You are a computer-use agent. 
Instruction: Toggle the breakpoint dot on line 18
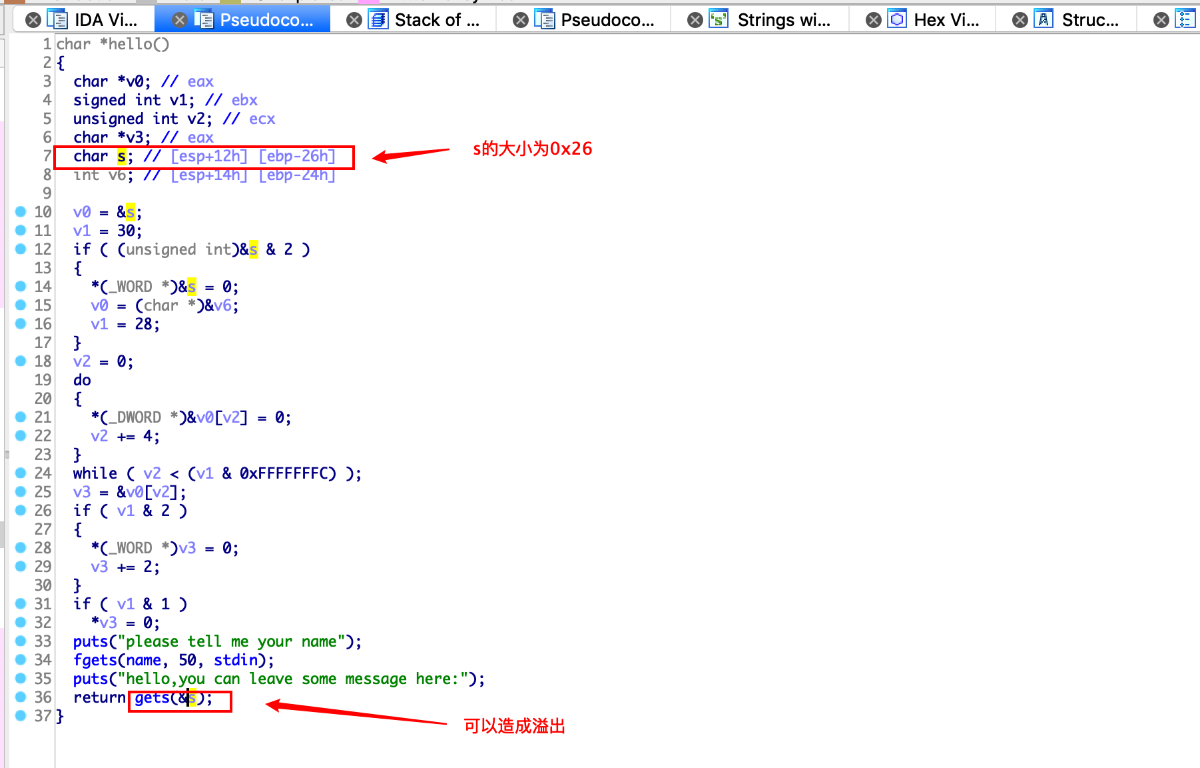21,361
